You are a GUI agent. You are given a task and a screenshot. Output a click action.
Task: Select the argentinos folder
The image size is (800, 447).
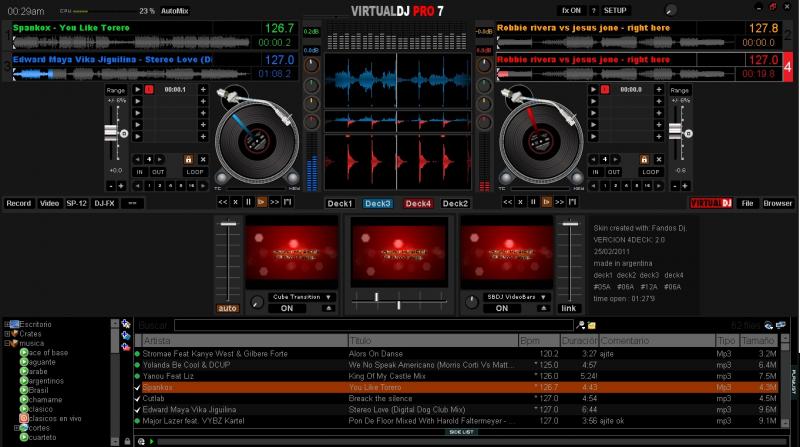pos(46,381)
